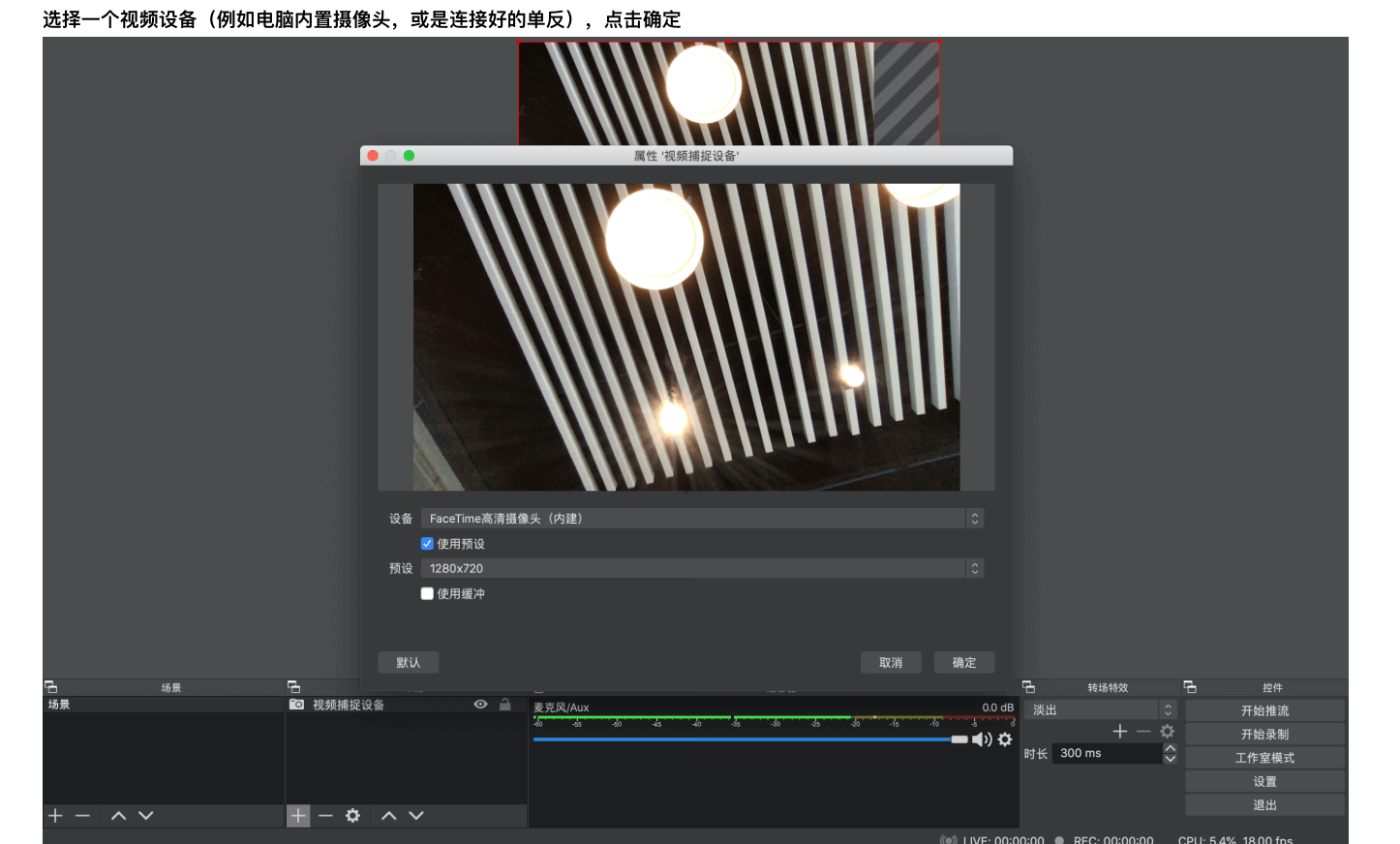Start streaming with 开始推流
1400x844 pixels.
pyautogui.click(x=1264, y=710)
